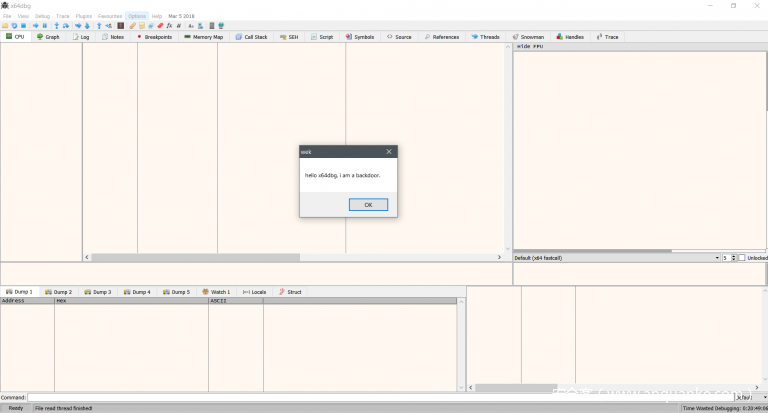Open the Debug menu

coord(42,16)
